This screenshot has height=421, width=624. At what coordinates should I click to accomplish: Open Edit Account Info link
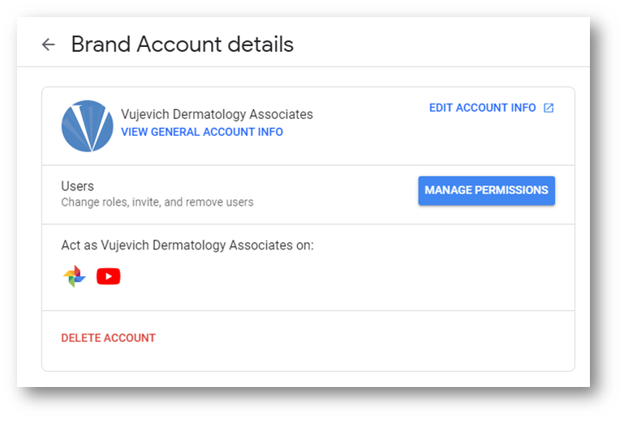pyautogui.click(x=482, y=108)
